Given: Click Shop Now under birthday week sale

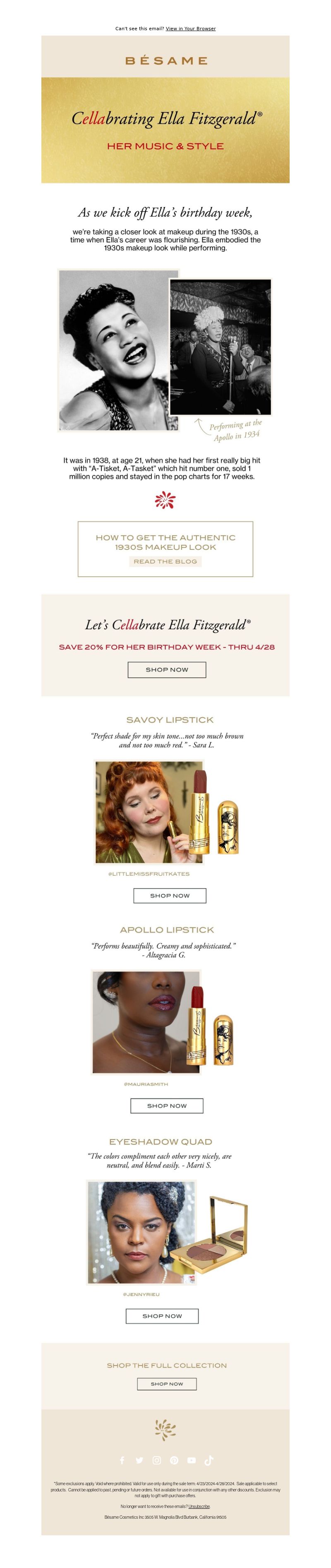Looking at the screenshot, I should point(167,670).
